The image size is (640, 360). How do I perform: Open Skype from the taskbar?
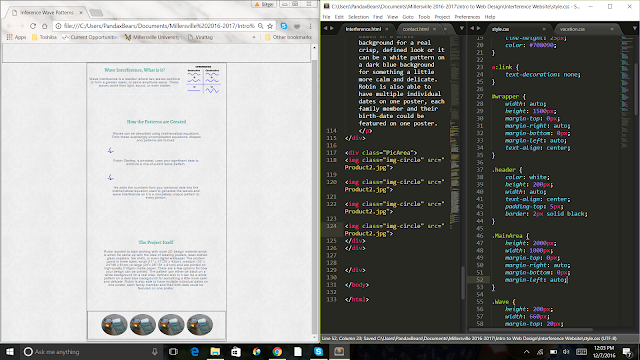tap(318, 351)
